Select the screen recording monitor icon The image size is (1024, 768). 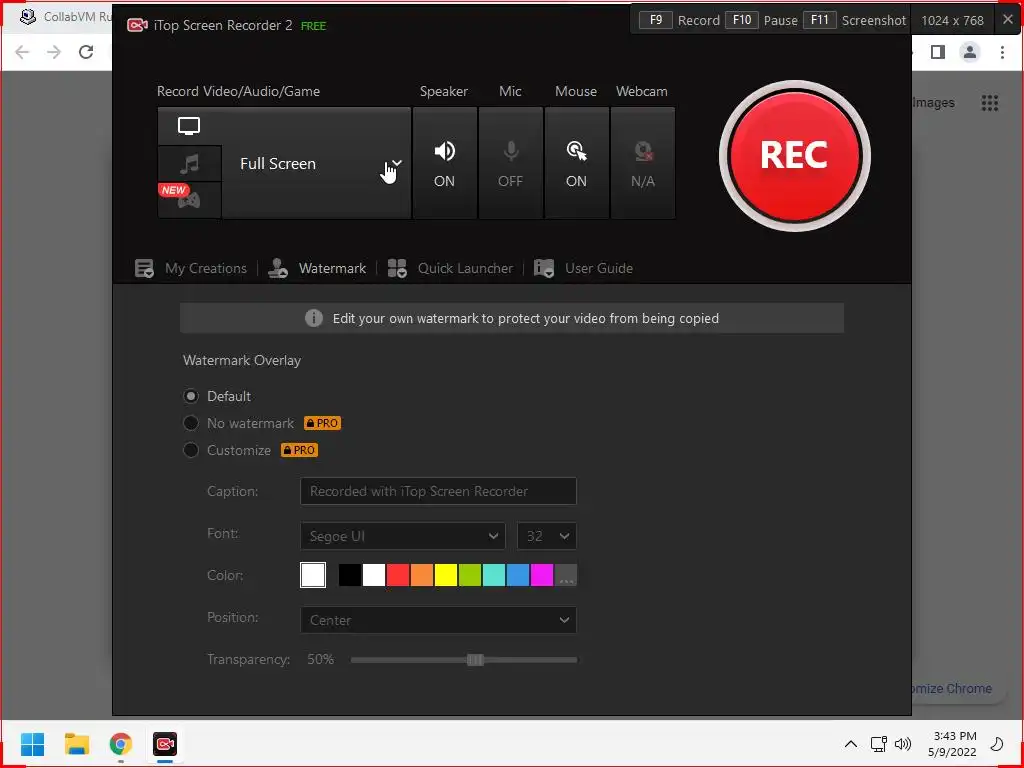[189, 126]
